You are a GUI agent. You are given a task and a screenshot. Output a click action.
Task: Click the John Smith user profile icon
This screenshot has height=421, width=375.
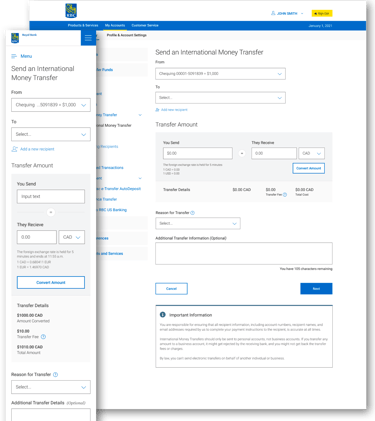[273, 13]
